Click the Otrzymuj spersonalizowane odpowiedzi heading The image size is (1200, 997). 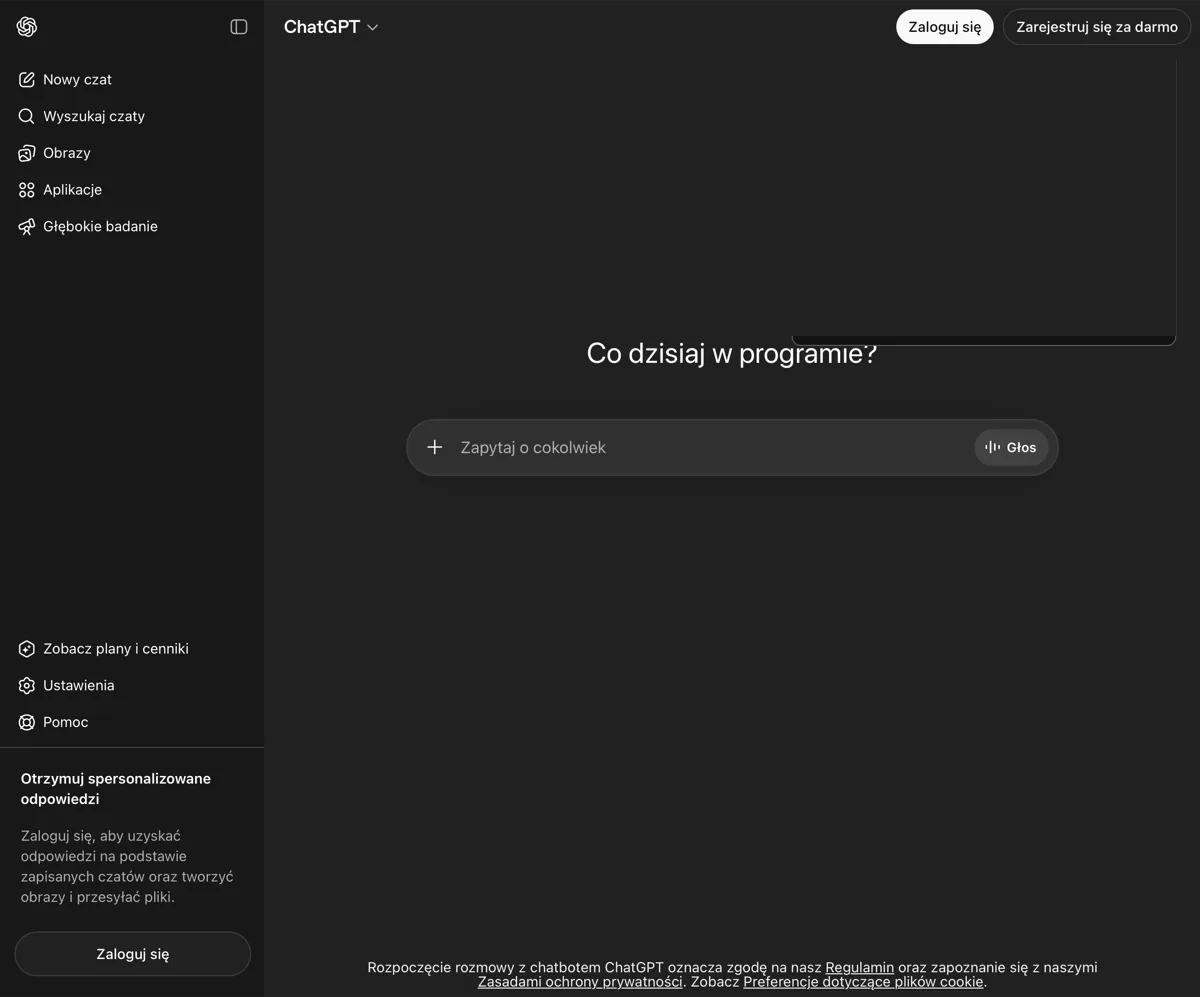(116, 789)
